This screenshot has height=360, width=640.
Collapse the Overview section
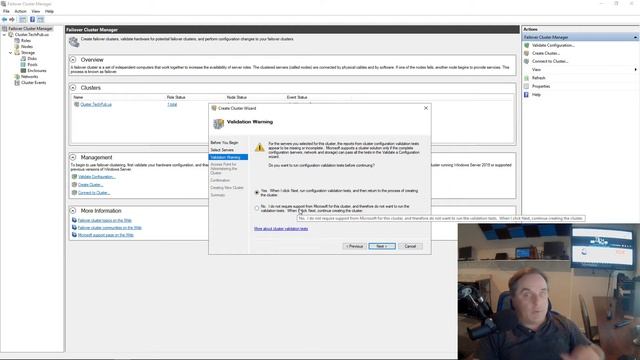73,60
